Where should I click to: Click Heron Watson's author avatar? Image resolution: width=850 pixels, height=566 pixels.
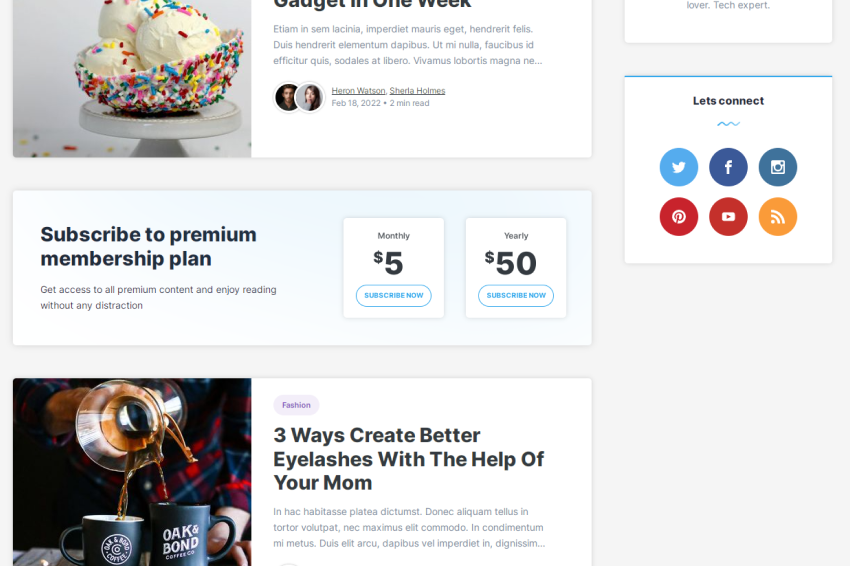tap(287, 98)
